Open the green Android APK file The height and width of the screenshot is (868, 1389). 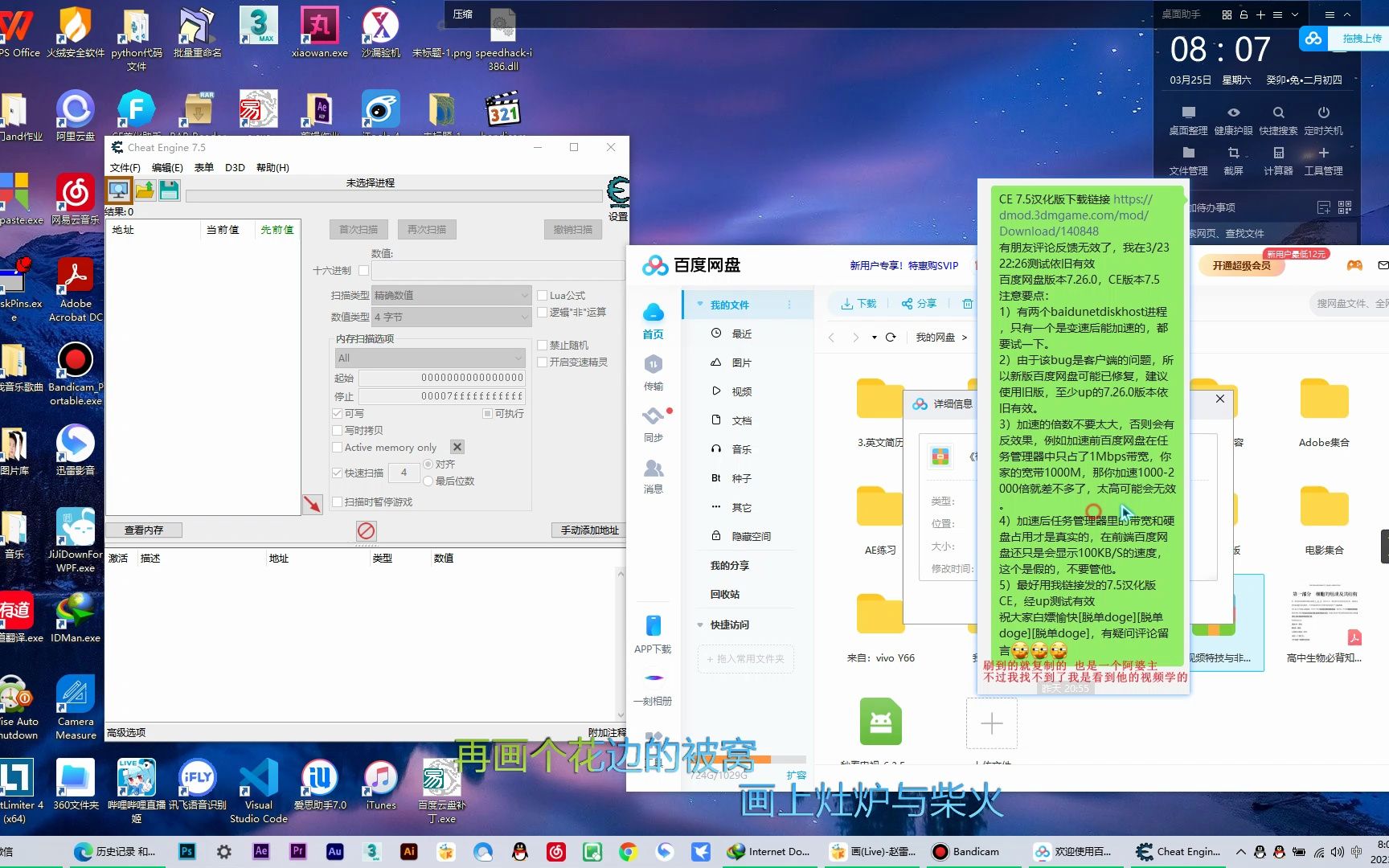[880, 721]
